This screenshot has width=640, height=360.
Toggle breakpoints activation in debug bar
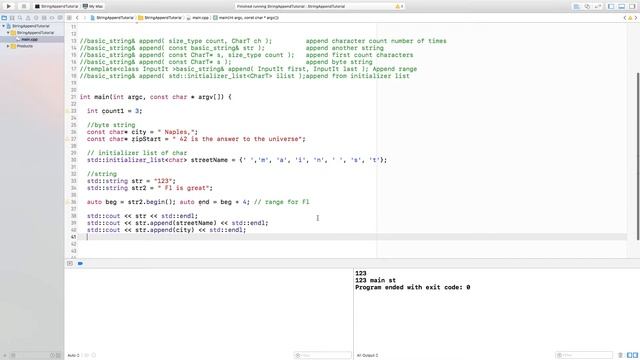point(80,264)
